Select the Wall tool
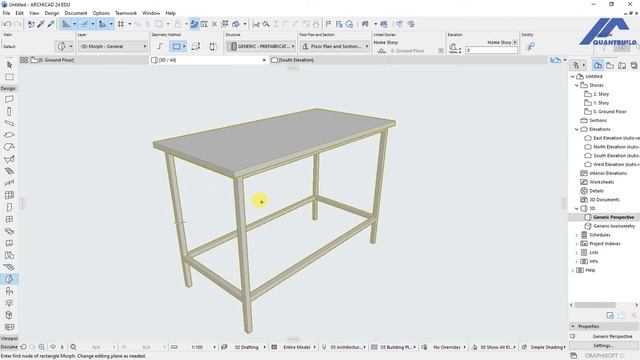This screenshot has height=360, width=640. (x=9, y=99)
